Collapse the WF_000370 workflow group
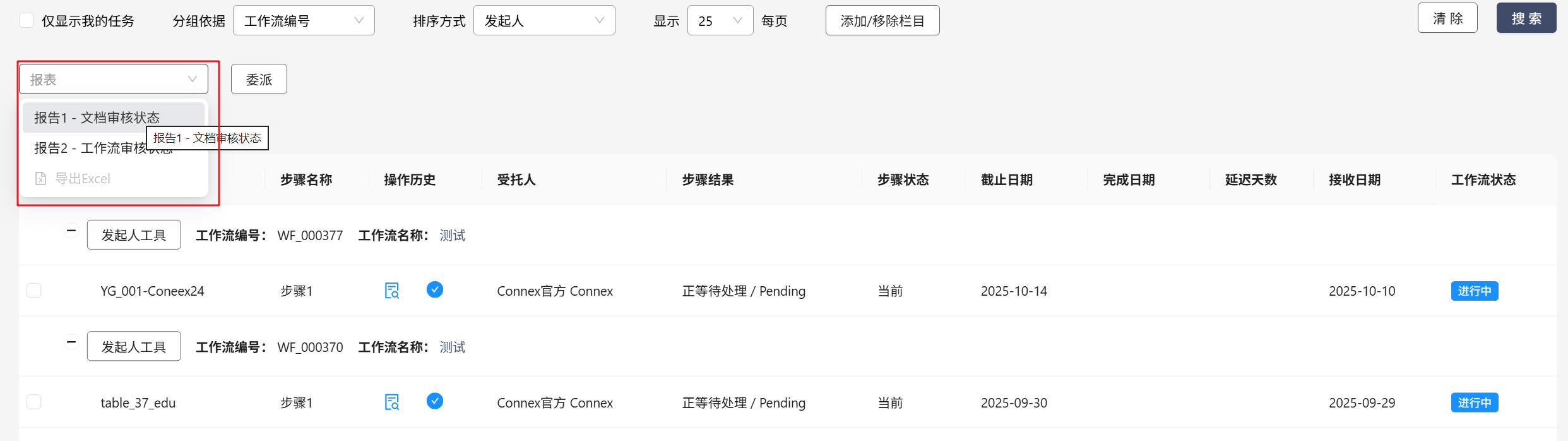The height and width of the screenshot is (441, 1568). (71, 343)
